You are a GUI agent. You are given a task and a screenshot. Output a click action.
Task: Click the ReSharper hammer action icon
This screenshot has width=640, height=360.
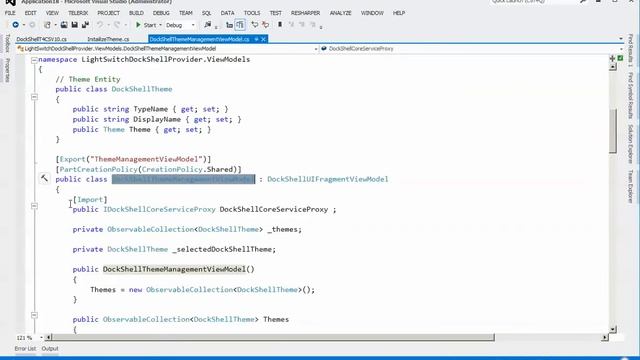click(44, 178)
